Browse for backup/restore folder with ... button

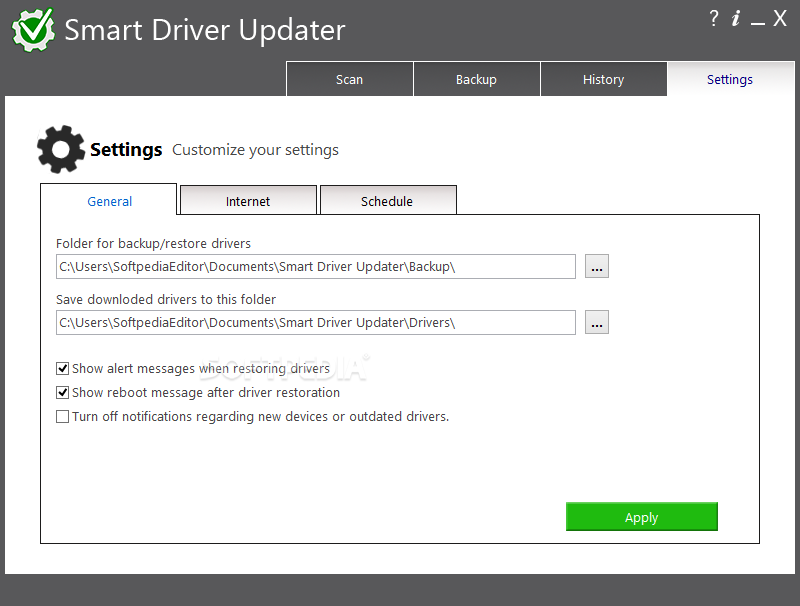(x=596, y=266)
